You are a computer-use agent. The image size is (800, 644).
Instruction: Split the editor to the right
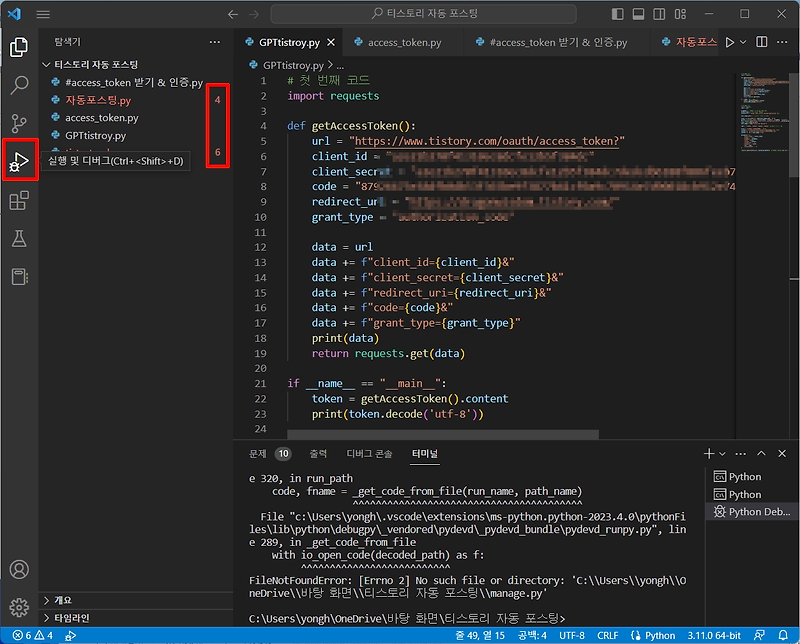click(x=762, y=42)
